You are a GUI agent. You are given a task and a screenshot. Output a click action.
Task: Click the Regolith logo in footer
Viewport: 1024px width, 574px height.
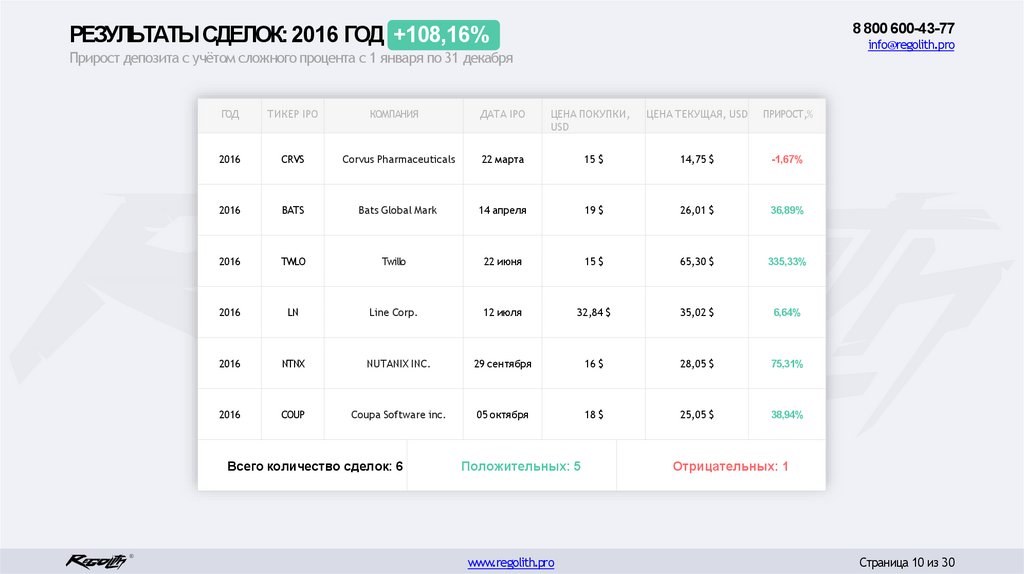(x=97, y=561)
